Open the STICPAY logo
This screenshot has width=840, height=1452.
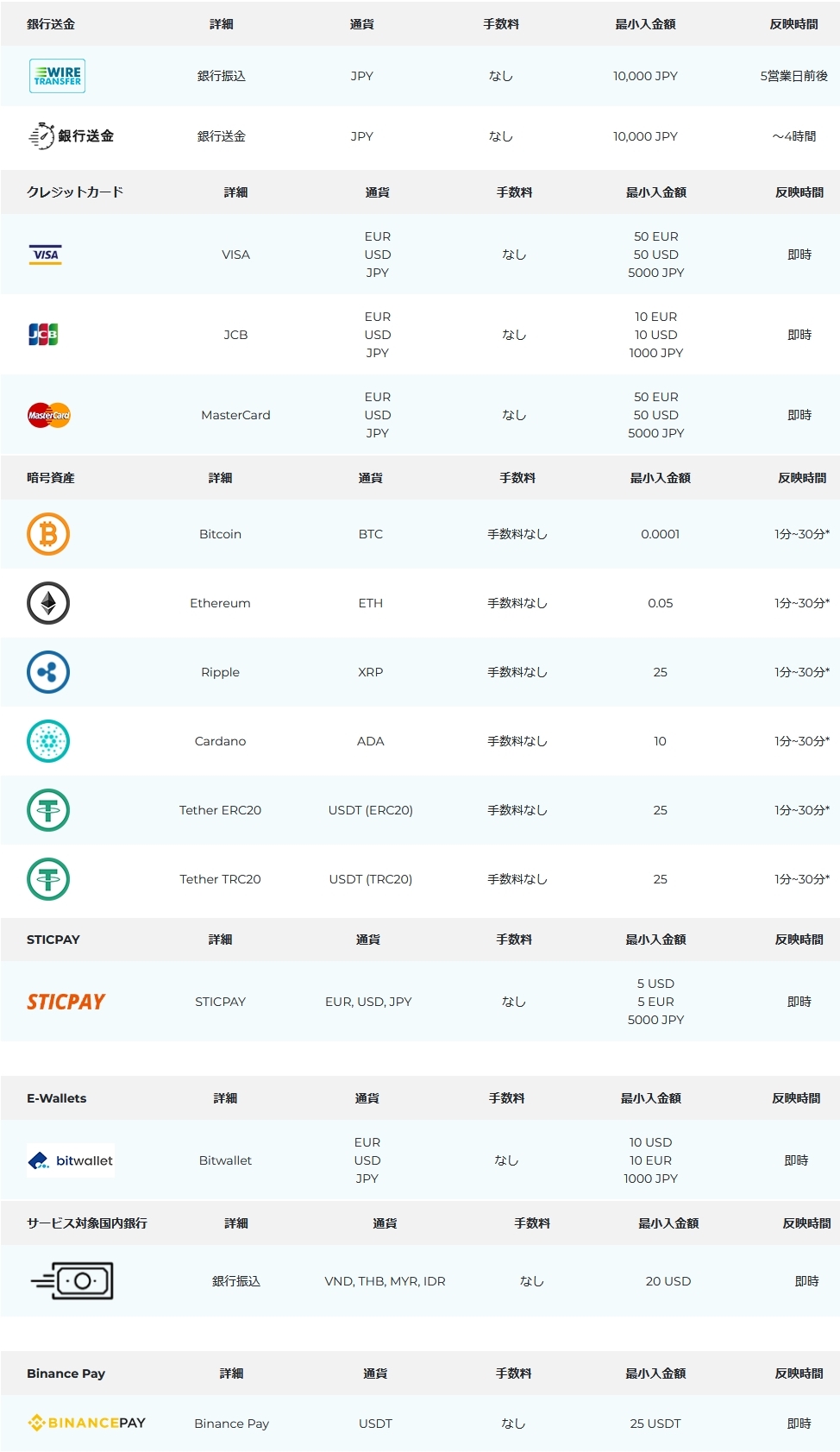[x=66, y=1002]
